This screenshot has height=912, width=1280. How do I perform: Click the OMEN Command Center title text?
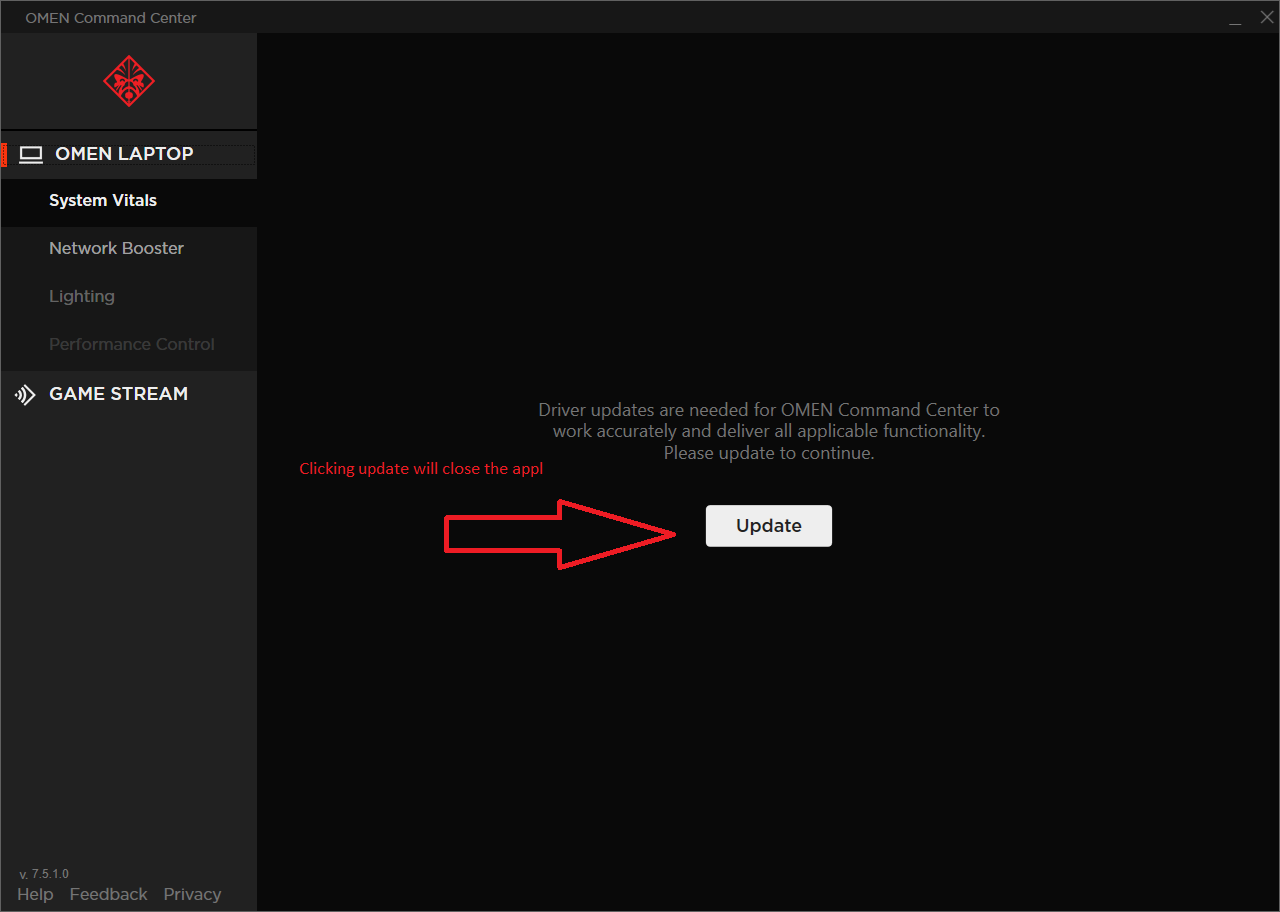tap(111, 18)
